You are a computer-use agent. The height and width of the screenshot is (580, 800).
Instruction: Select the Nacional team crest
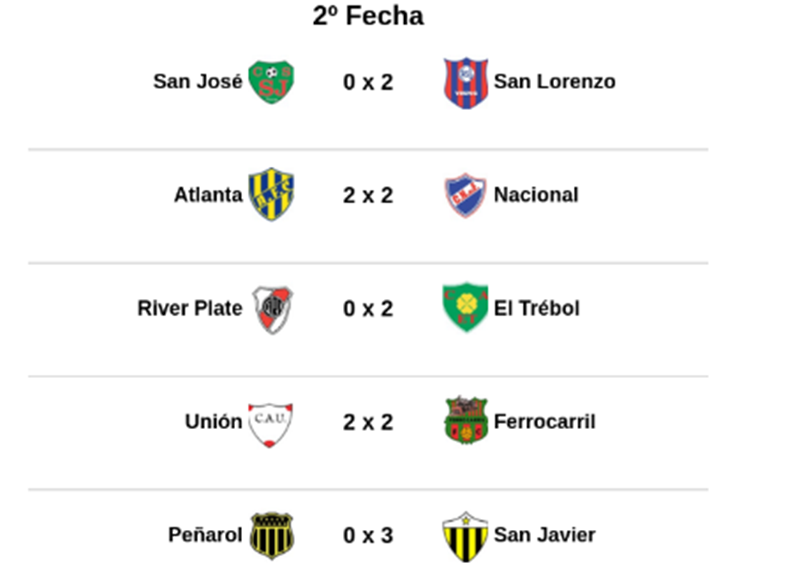(x=465, y=195)
